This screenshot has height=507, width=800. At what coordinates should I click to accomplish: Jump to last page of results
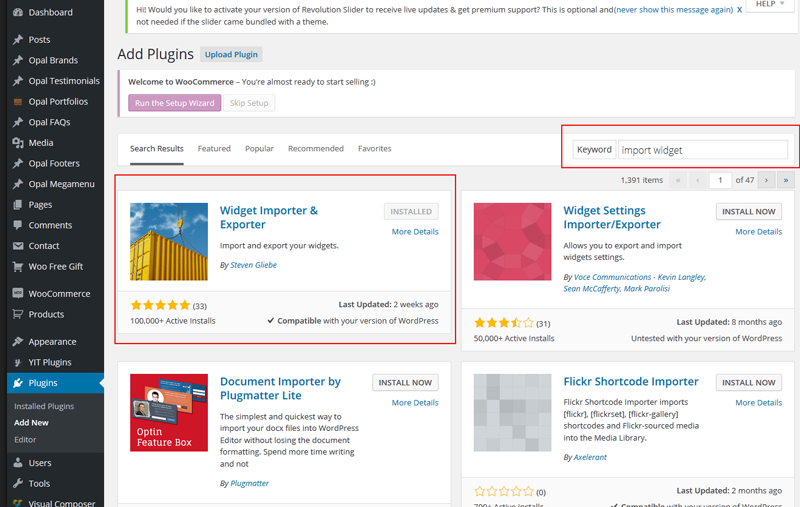(785, 180)
